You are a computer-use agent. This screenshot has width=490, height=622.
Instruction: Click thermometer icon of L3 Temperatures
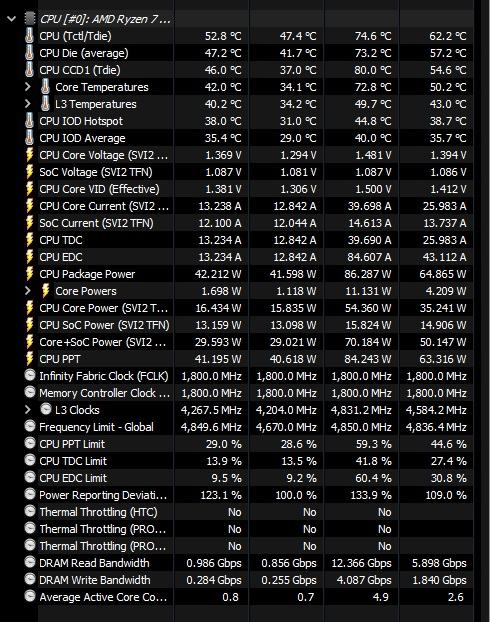45,104
